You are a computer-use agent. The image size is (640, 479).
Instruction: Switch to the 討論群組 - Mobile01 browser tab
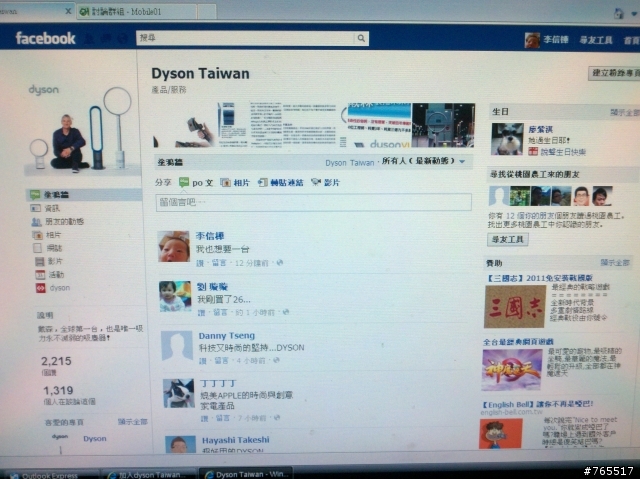pos(137,11)
